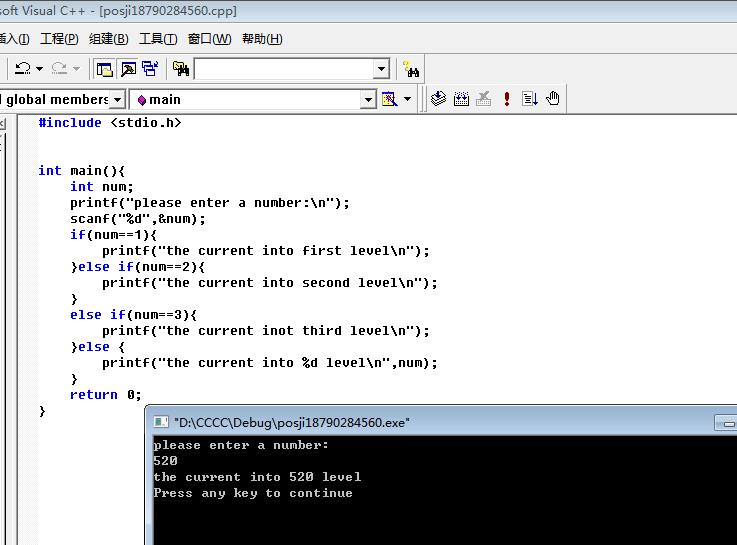Toggle the Output window icon

pyautogui.click(x=128, y=69)
